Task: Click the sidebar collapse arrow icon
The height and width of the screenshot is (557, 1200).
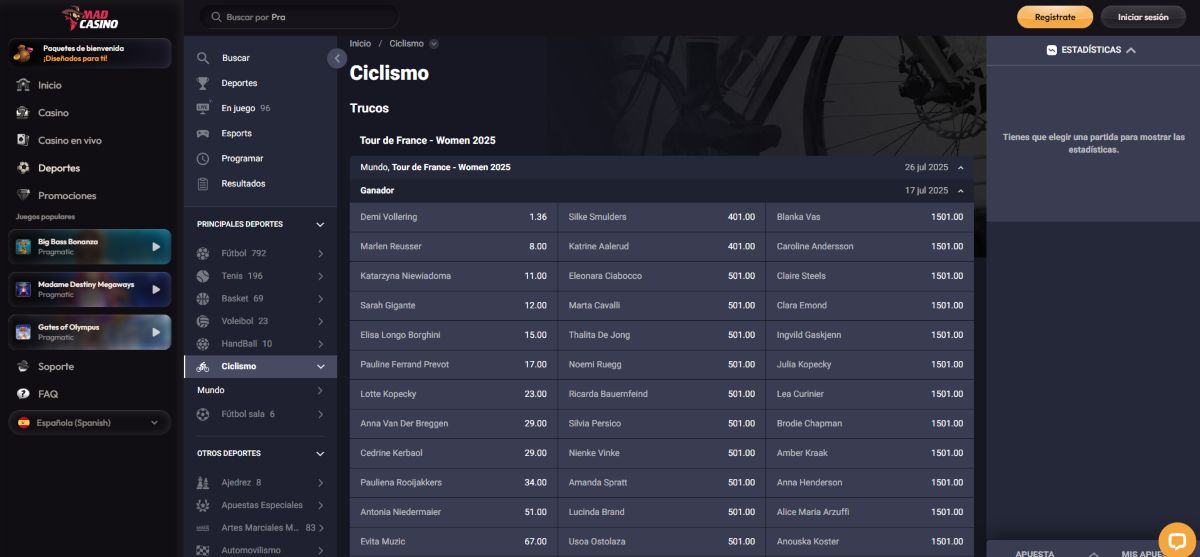Action: (x=337, y=59)
